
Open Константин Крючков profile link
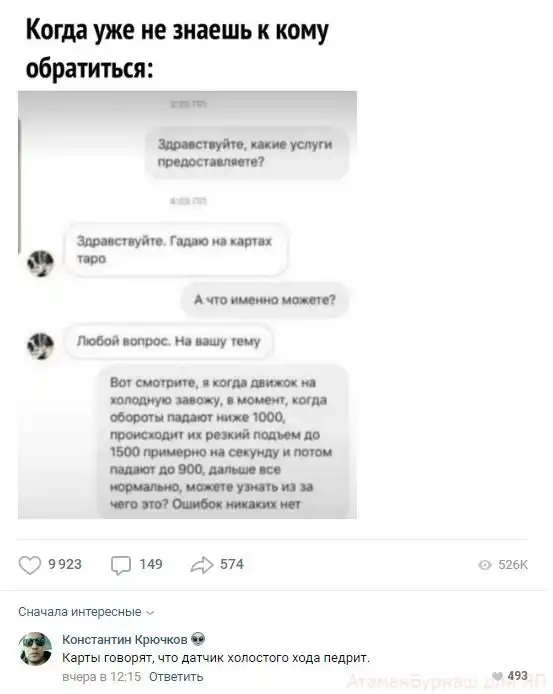coord(125,640)
